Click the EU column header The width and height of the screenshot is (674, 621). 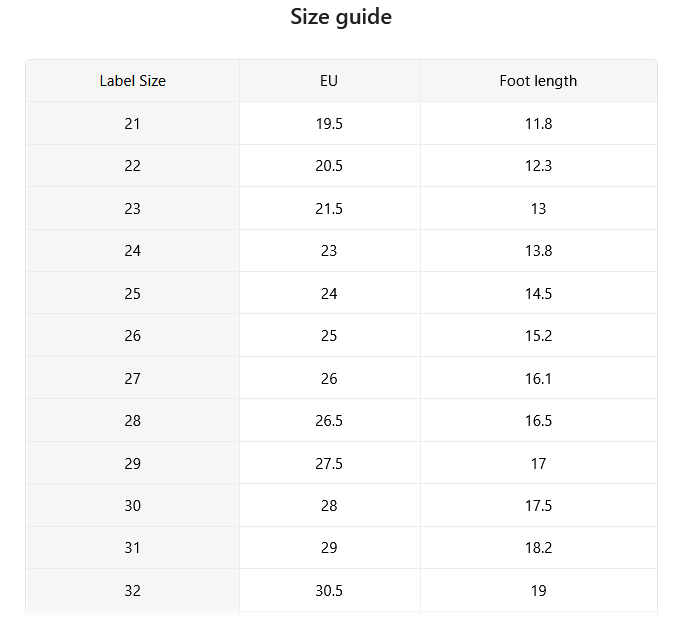[x=329, y=81]
